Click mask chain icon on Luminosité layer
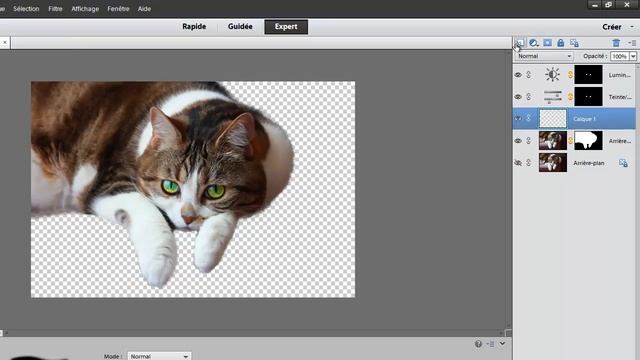 tap(570, 75)
